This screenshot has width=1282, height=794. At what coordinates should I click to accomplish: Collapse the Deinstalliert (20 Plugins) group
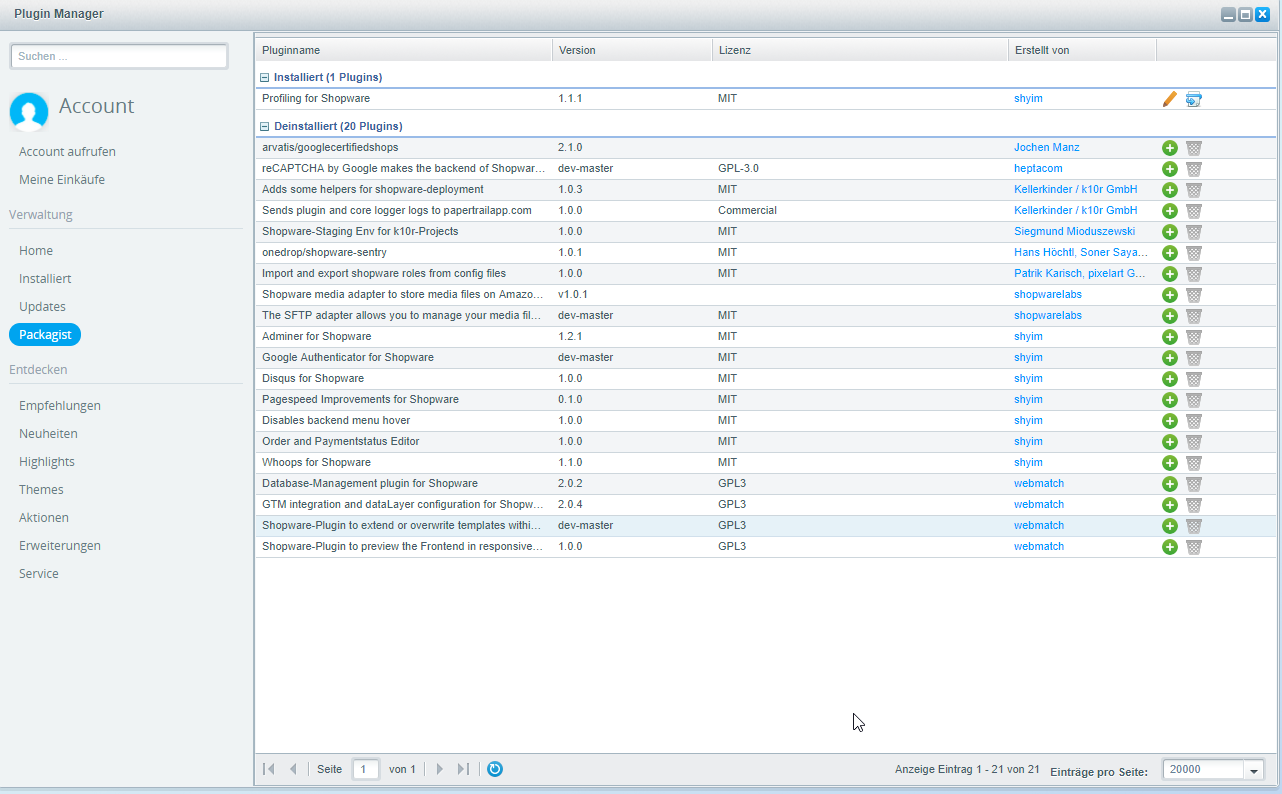tap(265, 127)
